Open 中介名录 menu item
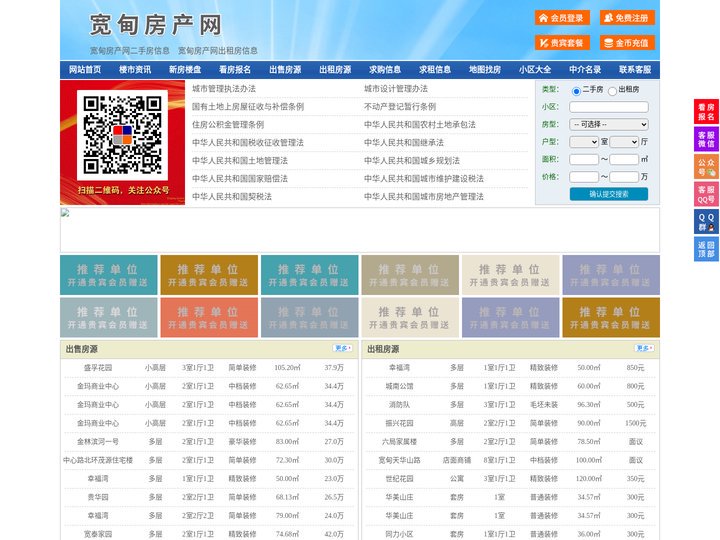This screenshot has height=540, width=720. click(x=585, y=70)
